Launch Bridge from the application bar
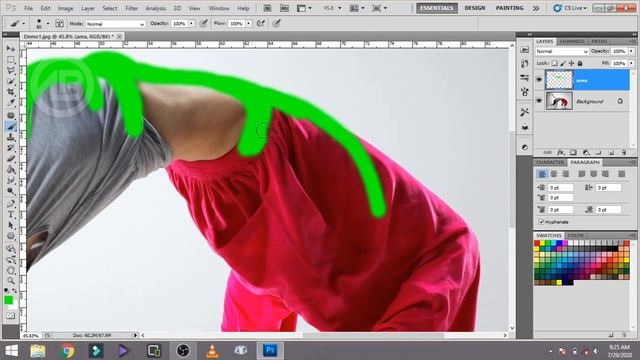640x360 pixels. (267, 8)
